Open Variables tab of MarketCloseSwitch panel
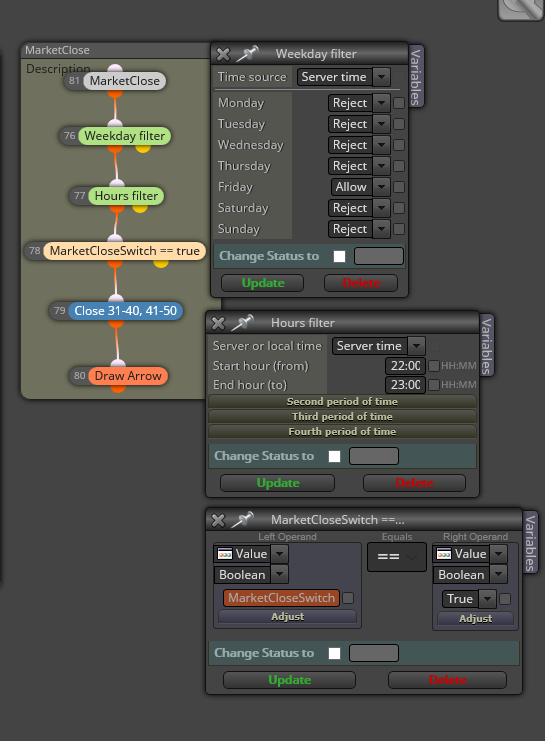 (x=530, y=543)
